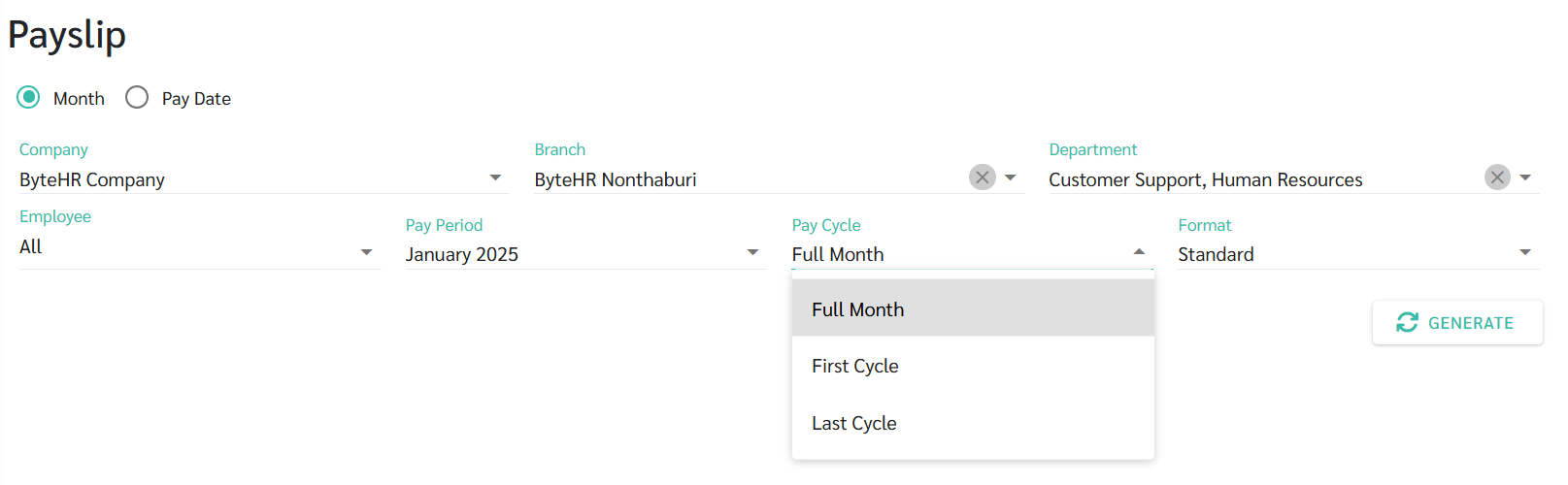The image size is (1568, 485).
Task: Expand the Employee dropdown arrow
Action: 366,252
